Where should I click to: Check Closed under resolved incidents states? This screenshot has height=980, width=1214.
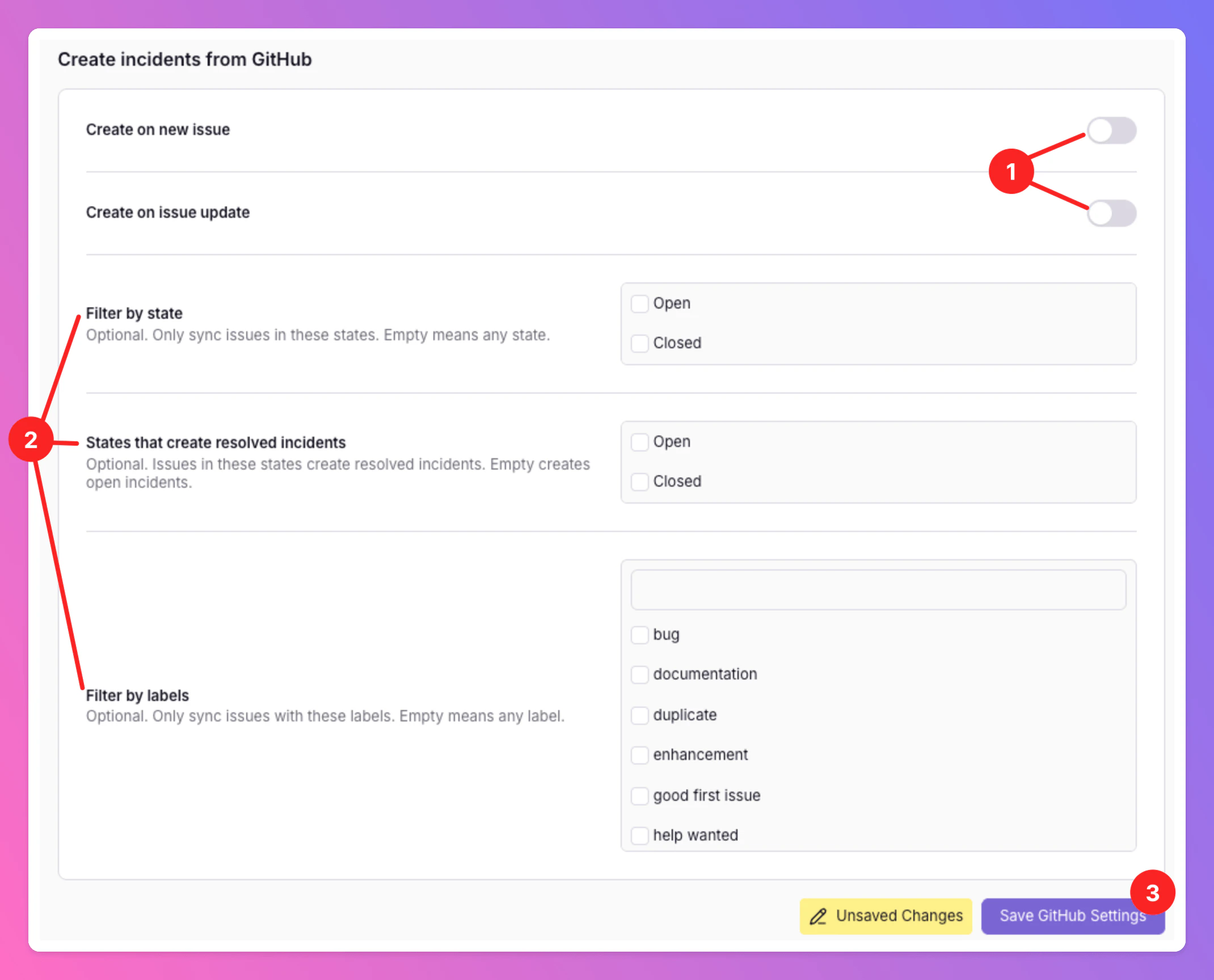[x=639, y=481]
